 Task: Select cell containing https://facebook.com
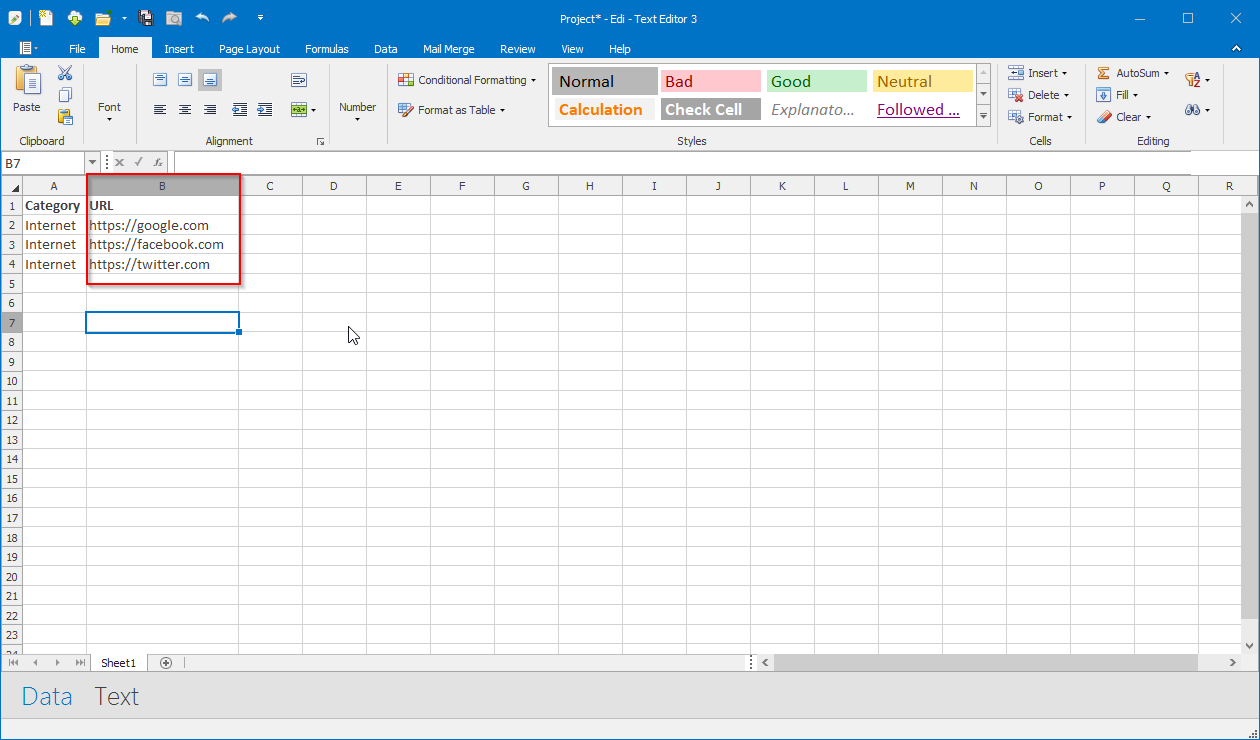(x=162, y=245)
